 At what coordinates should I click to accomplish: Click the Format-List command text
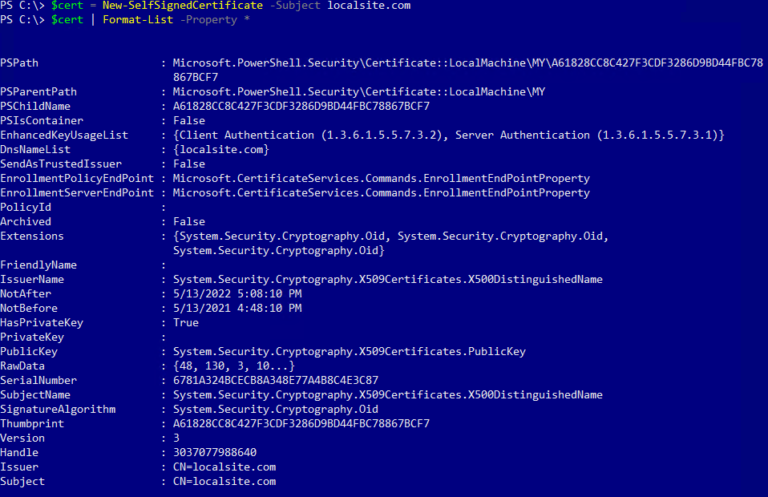(x=138, y=20)
